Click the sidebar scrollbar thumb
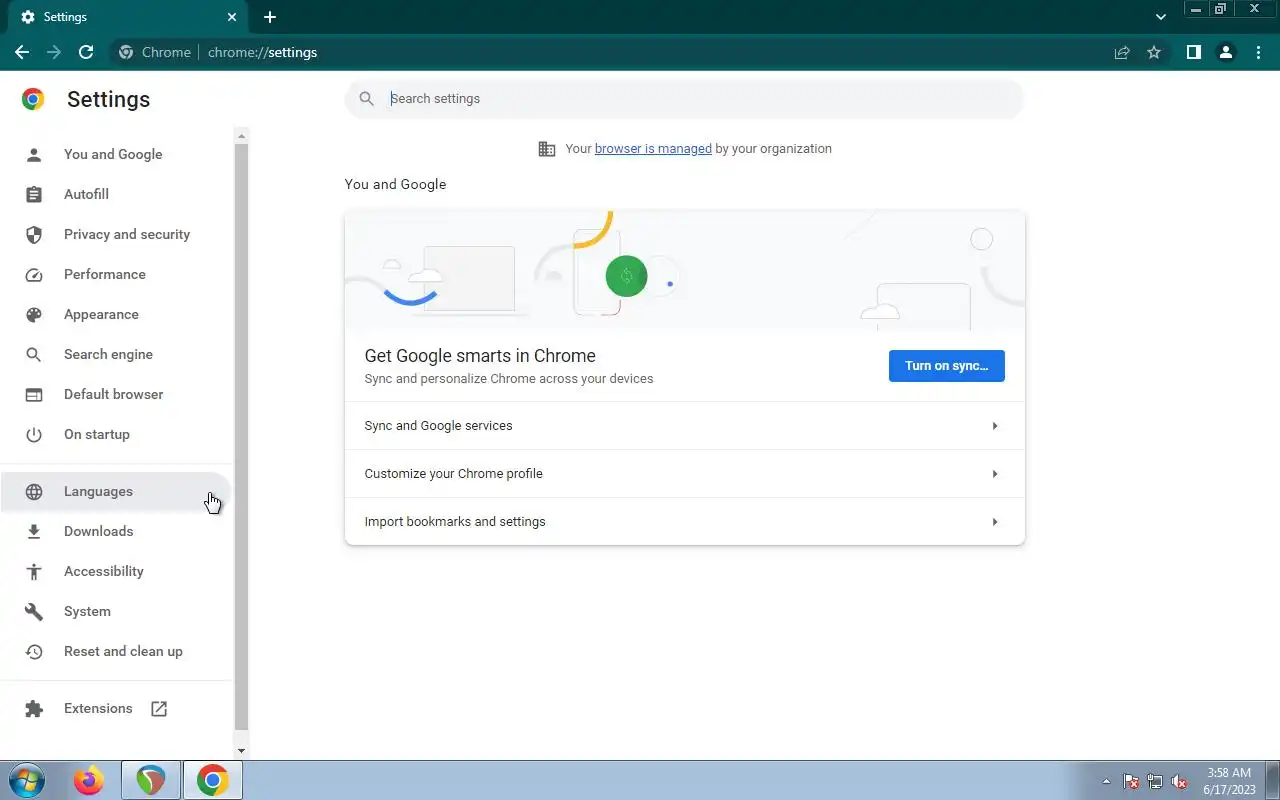The height and width of the screenshot is (800, 1280). click(x=241, y=436)
